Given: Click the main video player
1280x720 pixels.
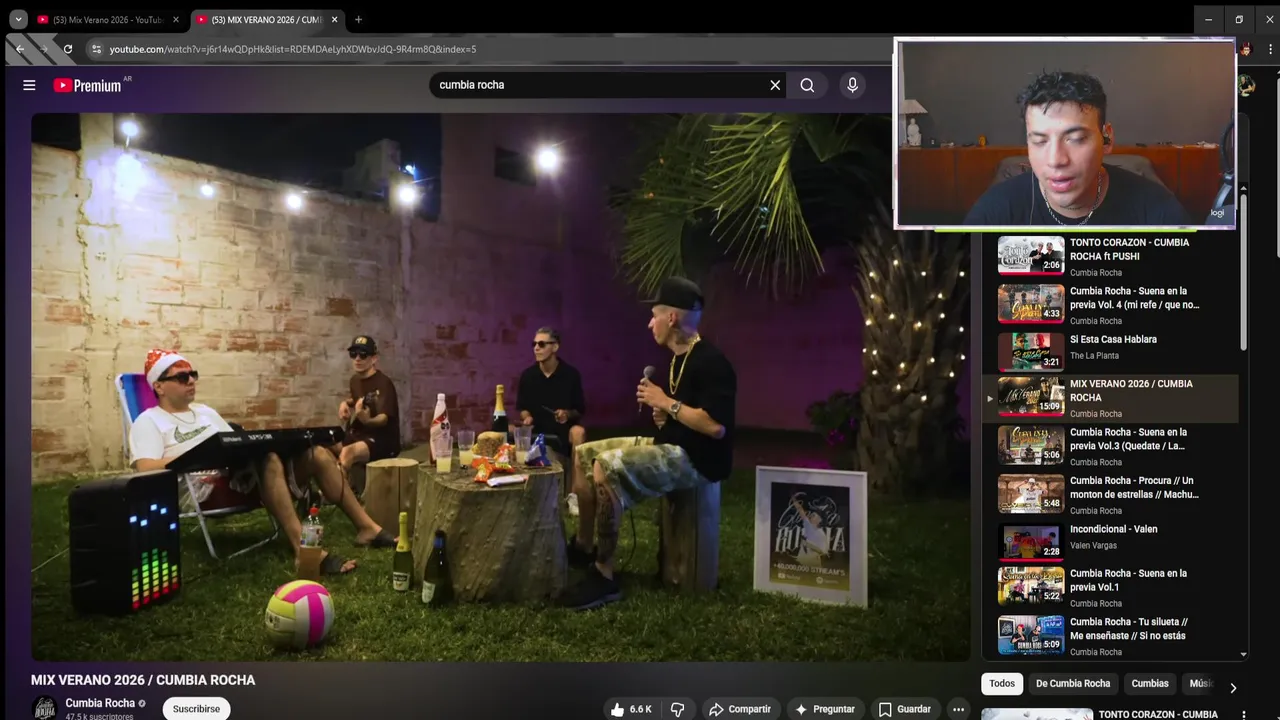Looking at the screenshot, I should coord(500,386).
